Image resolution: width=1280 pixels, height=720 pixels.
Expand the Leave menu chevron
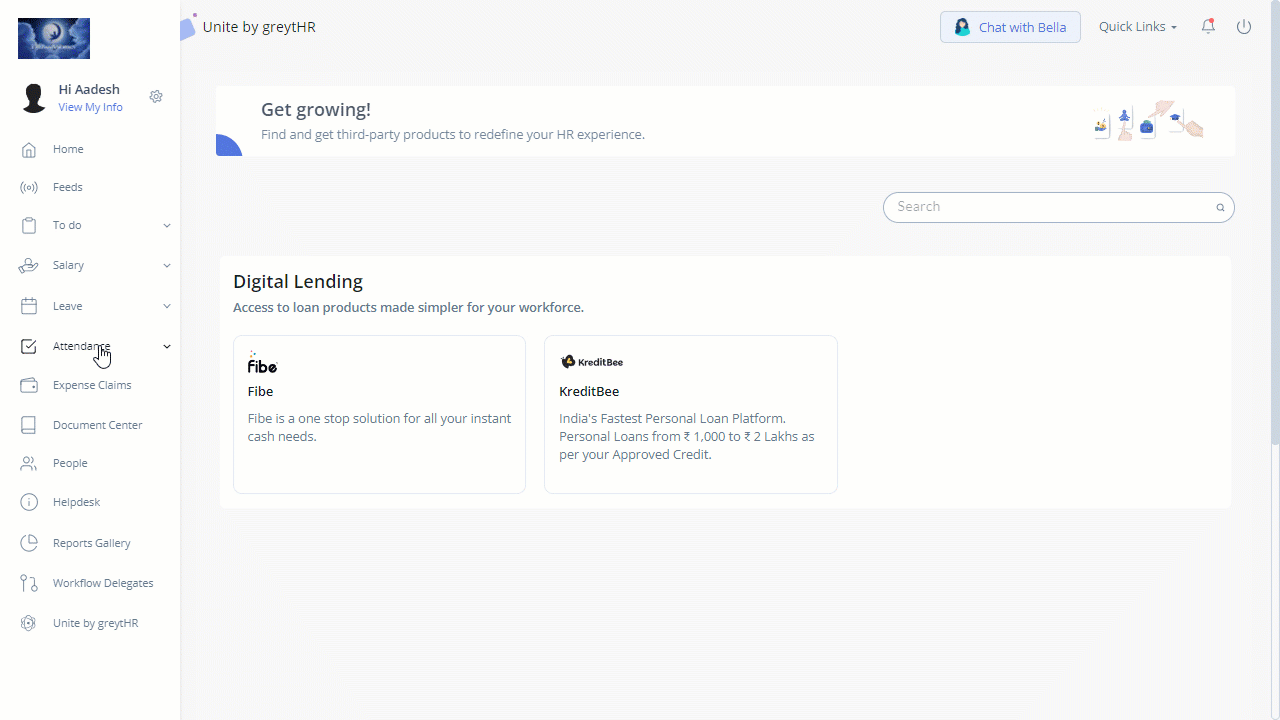coord(167,306)
